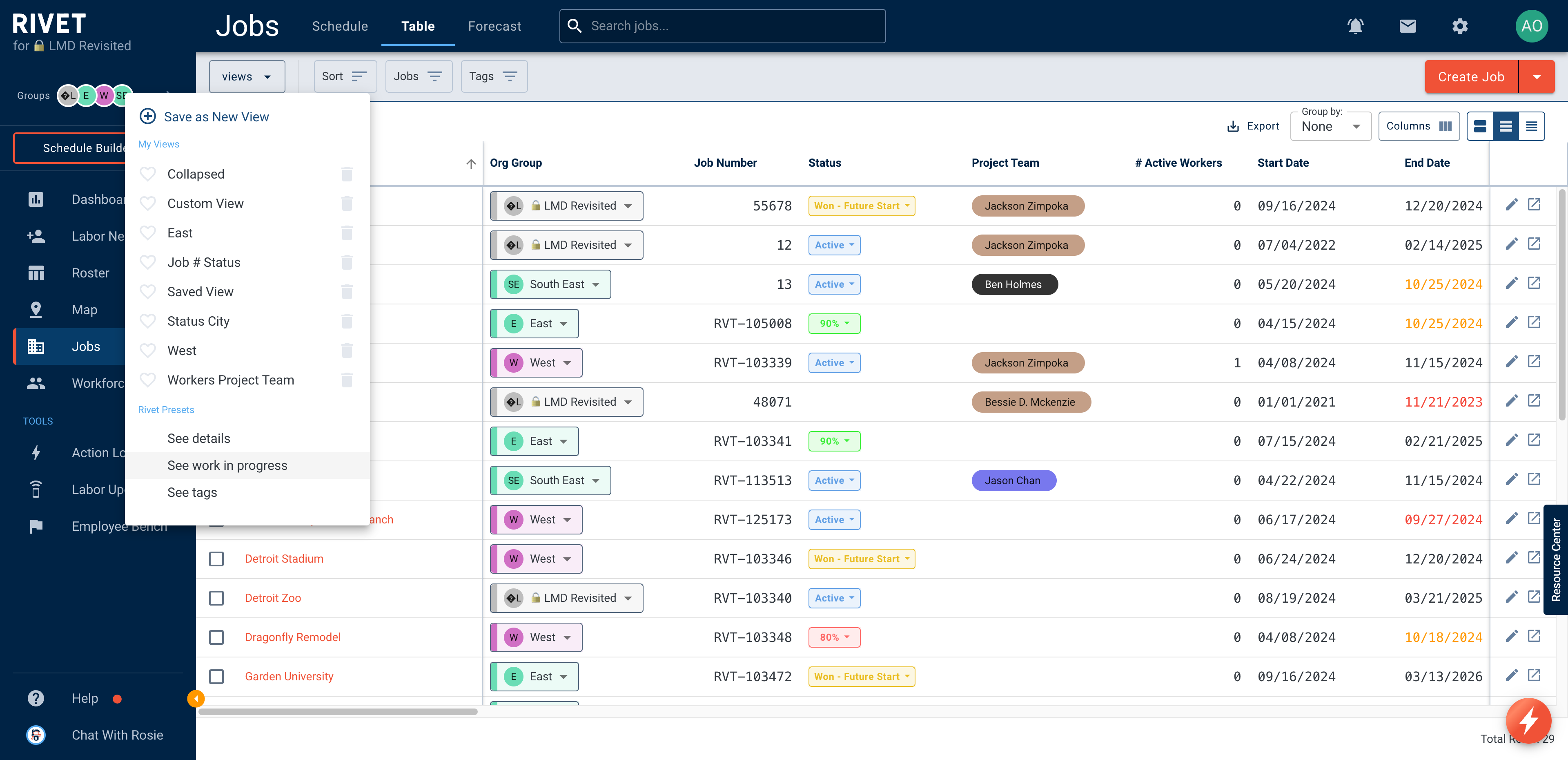
Task: Open South East org group for job 13
Action: coord(550,284)
